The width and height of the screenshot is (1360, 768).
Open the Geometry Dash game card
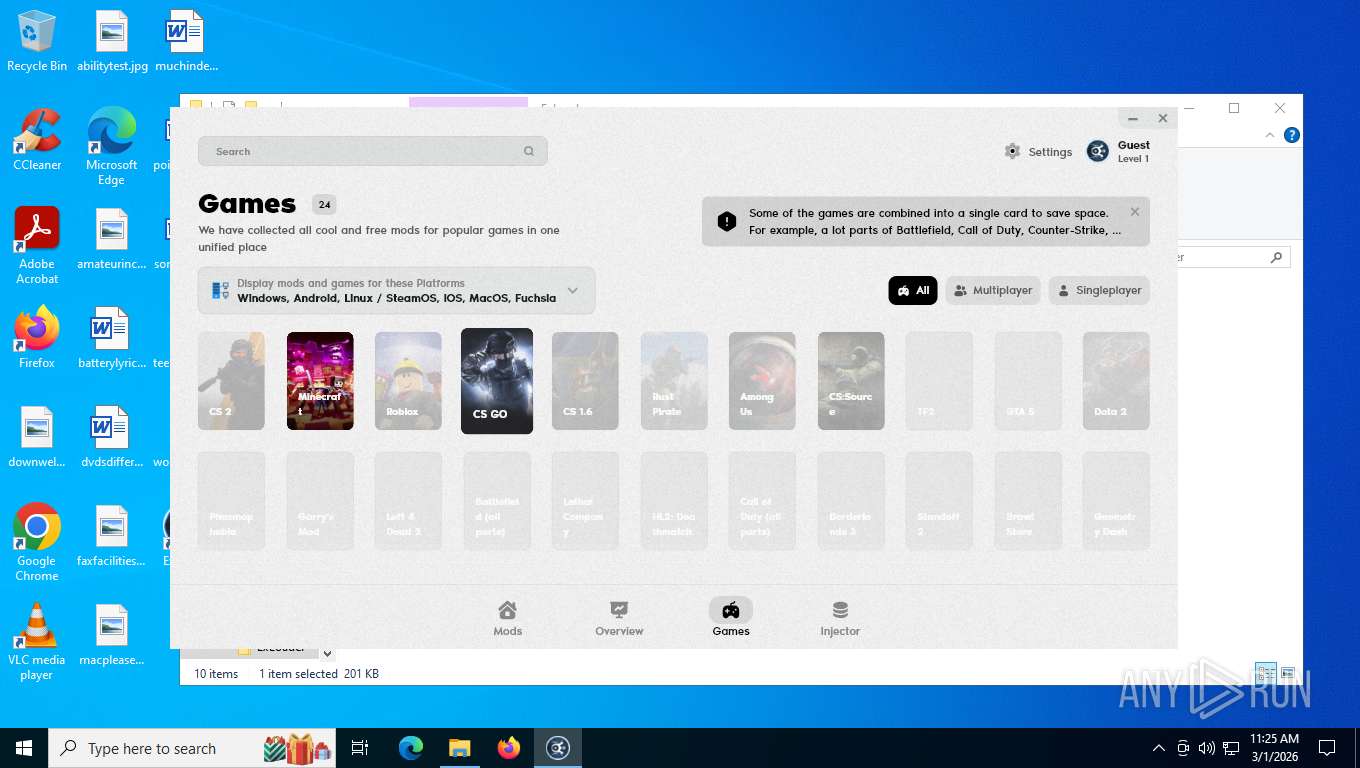pyautogui.click(x=1116, y=501)
